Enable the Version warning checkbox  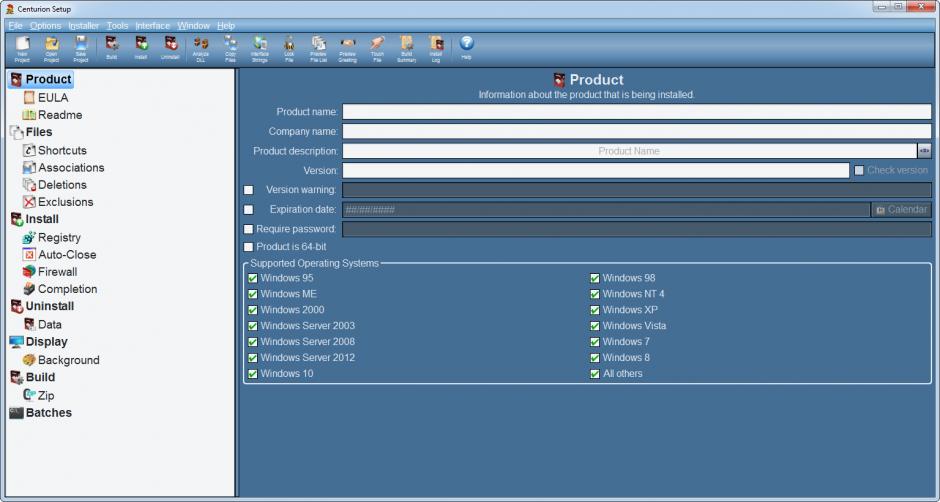[248, 190]
